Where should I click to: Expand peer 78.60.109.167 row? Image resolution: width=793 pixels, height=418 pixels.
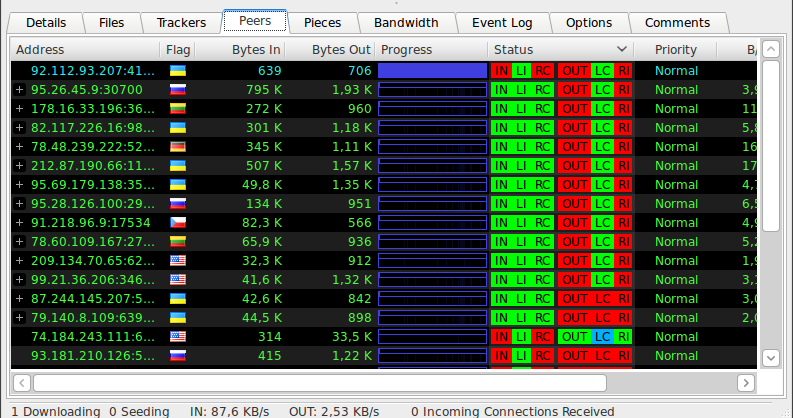19,242
